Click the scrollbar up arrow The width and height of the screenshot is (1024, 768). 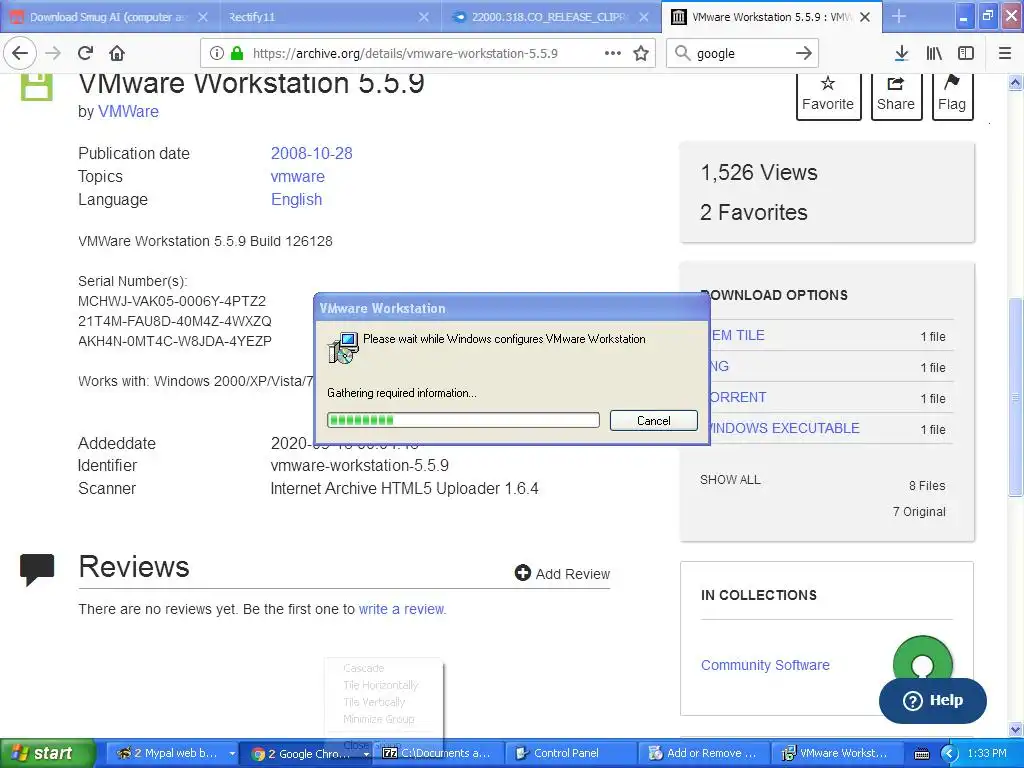coord(1016,82)
